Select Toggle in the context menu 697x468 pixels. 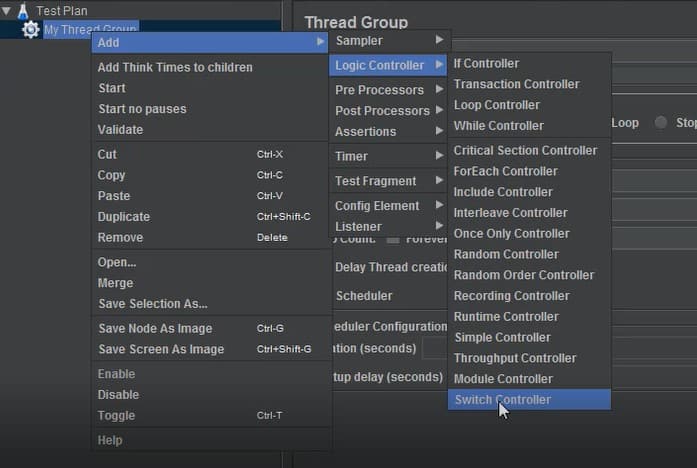tap(210, 416)
